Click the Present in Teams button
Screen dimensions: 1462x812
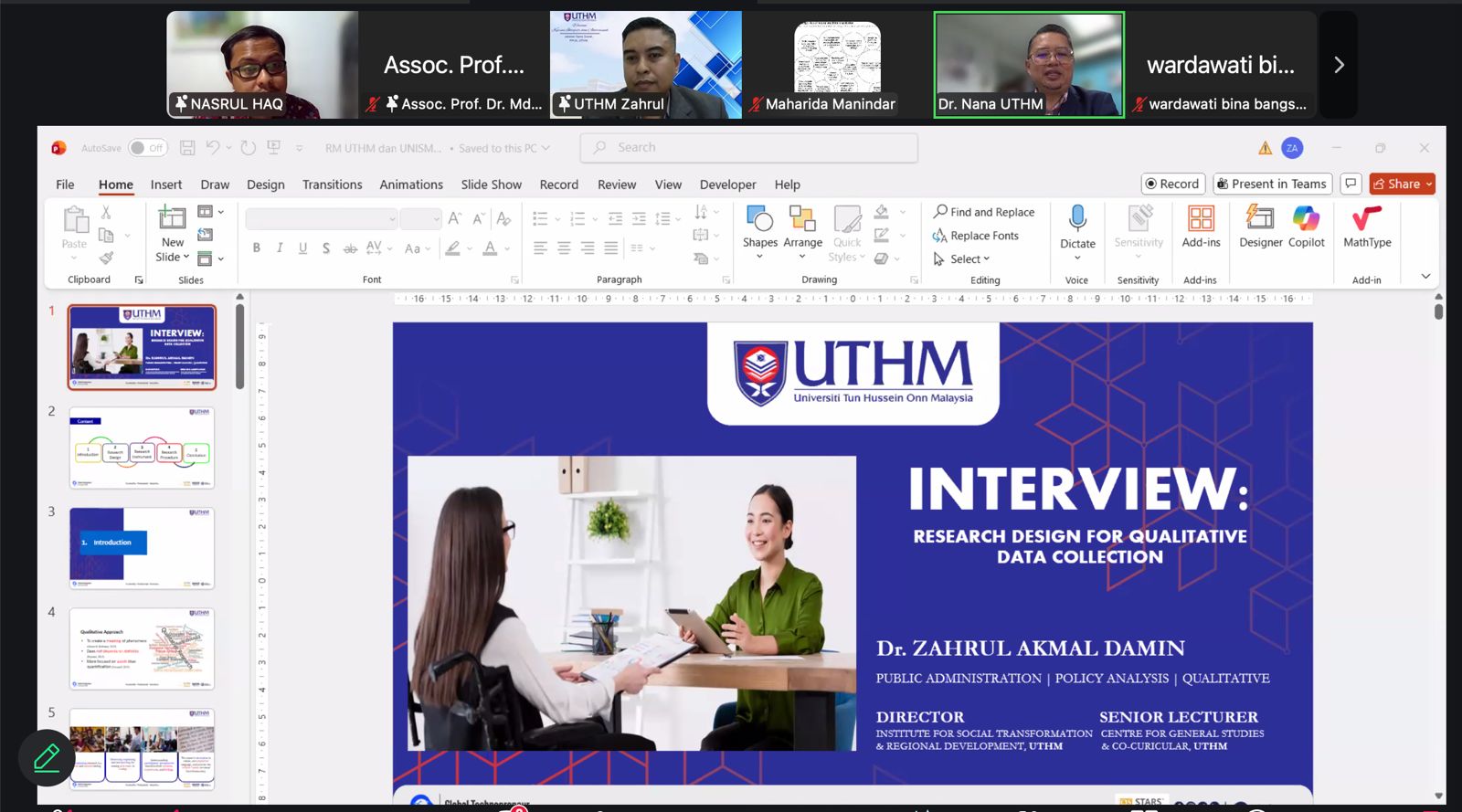(x=1271, y=184)
